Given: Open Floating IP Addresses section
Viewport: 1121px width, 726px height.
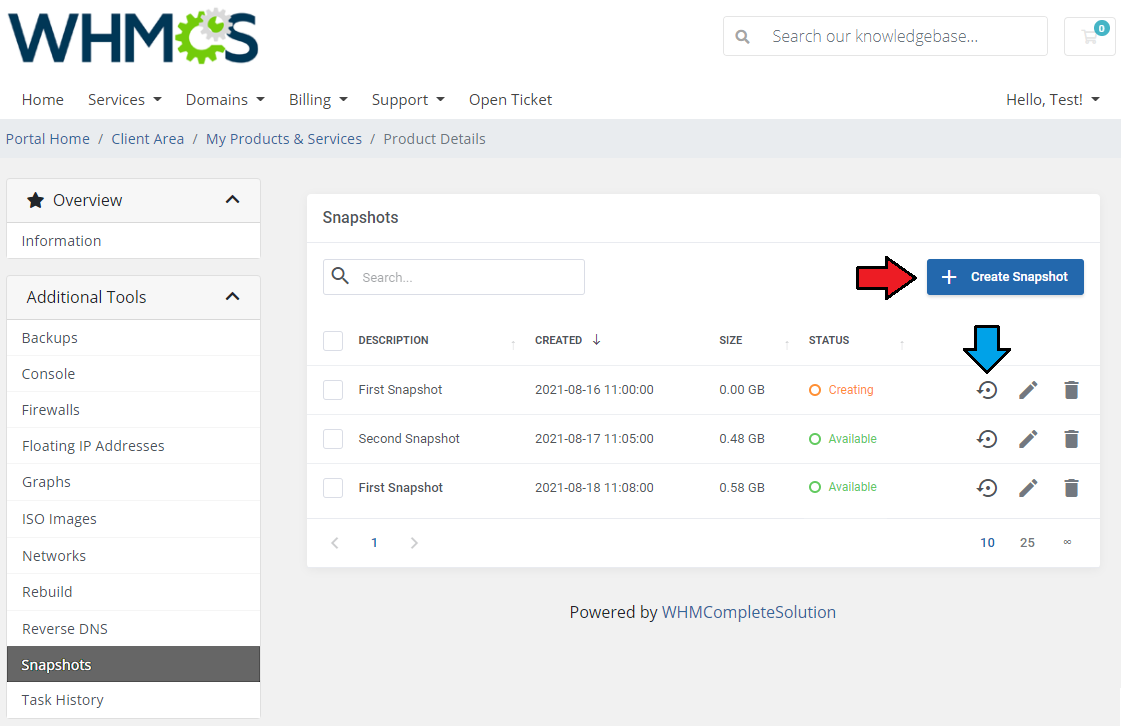Looking at the screenshot, I should (x=133, y=446).
